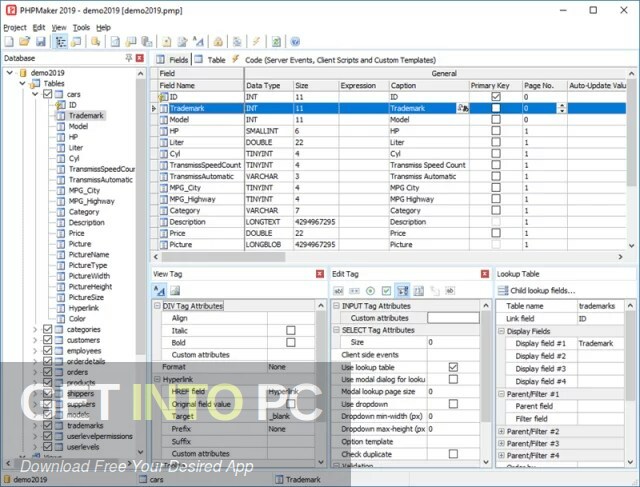Uncheck the categories table checkbox in tree
The image size is (640, 487).
click(47, 329)
